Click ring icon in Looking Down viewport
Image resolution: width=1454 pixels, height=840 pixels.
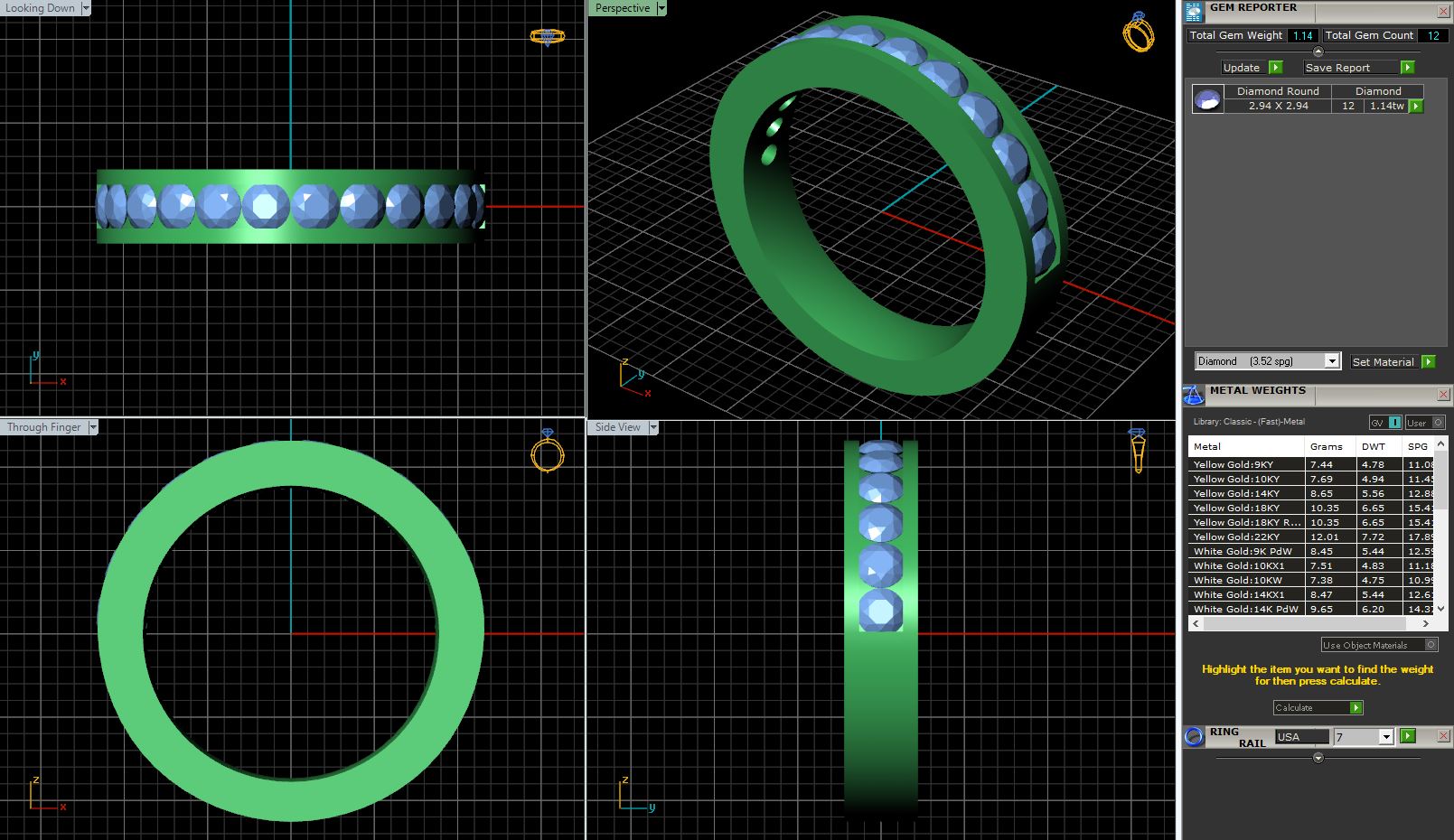click(547, 36)
